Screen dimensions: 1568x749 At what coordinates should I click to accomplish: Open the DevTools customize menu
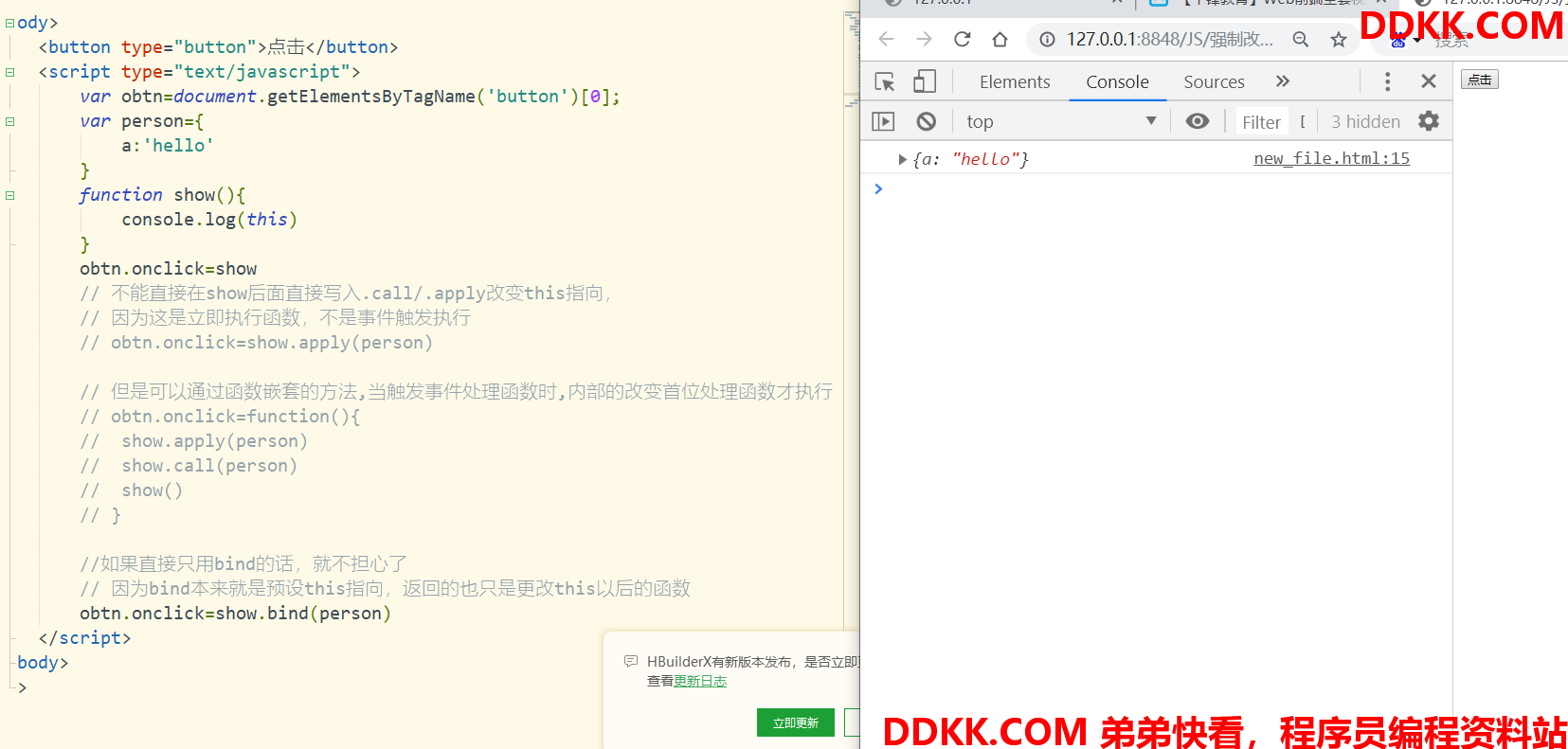tap(1387, 81)
